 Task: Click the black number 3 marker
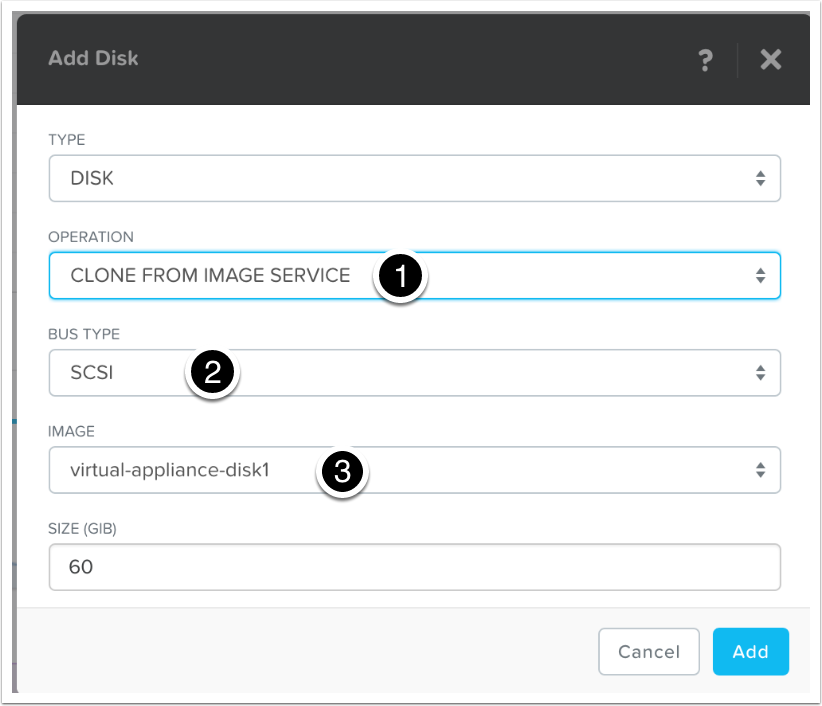coord(343,471)
